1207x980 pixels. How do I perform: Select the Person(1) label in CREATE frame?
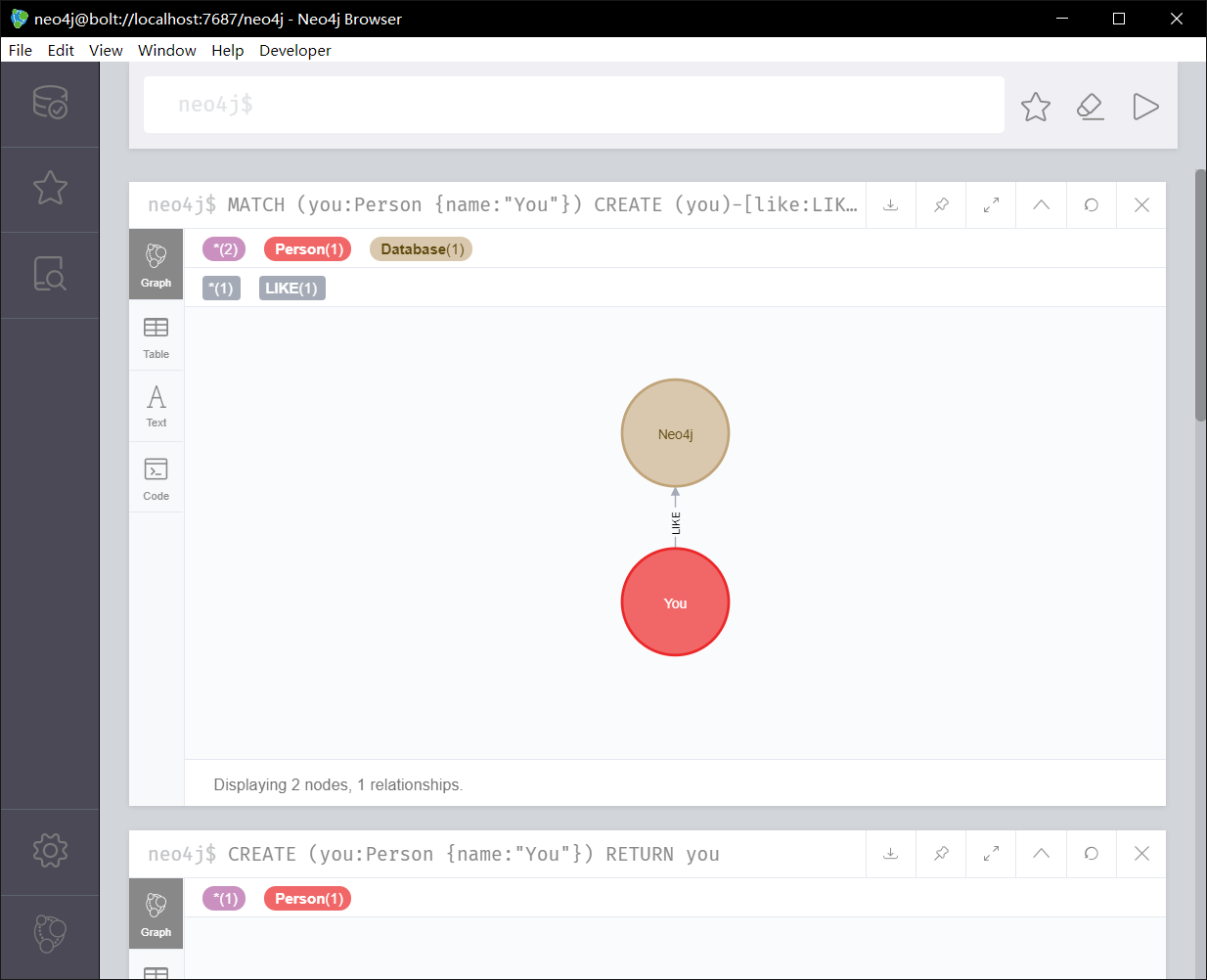(x=308, y=899)
